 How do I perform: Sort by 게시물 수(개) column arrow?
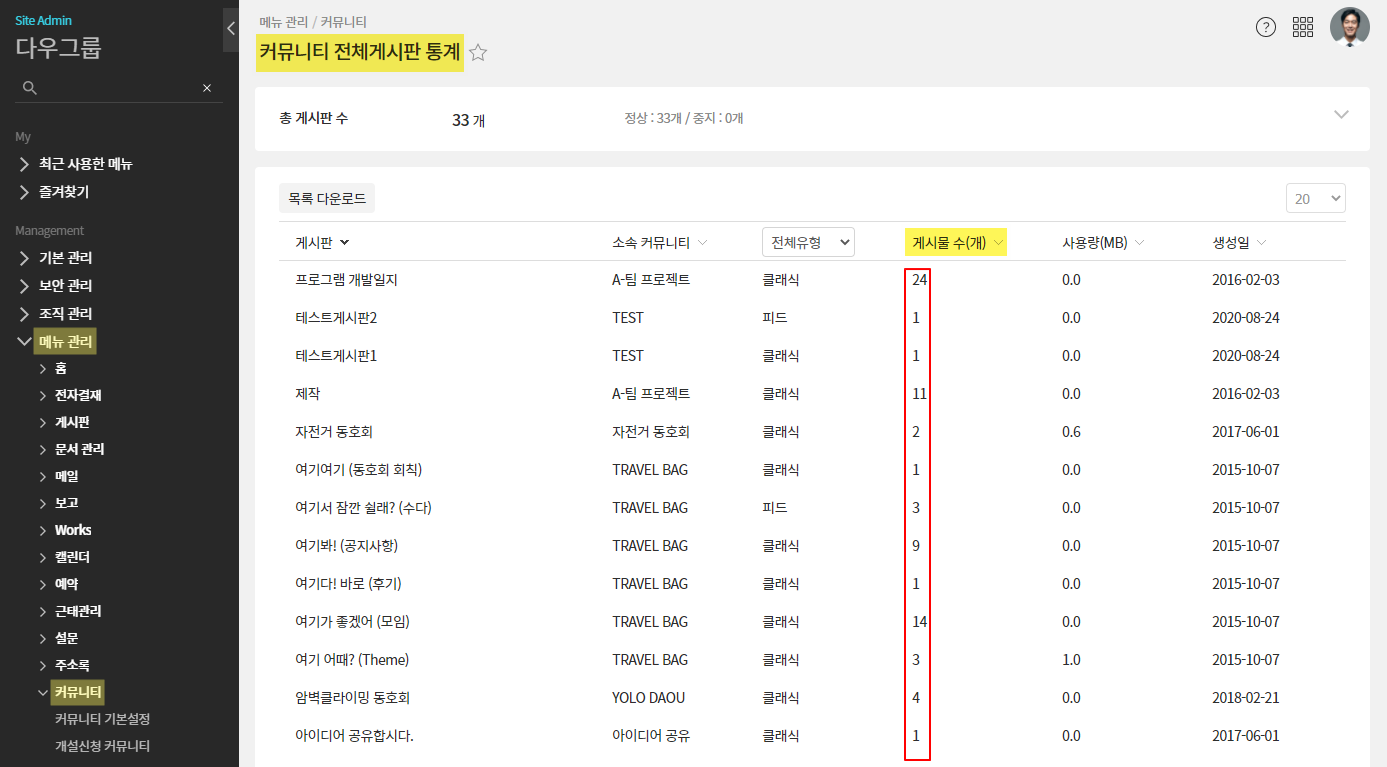click(998, 242)
